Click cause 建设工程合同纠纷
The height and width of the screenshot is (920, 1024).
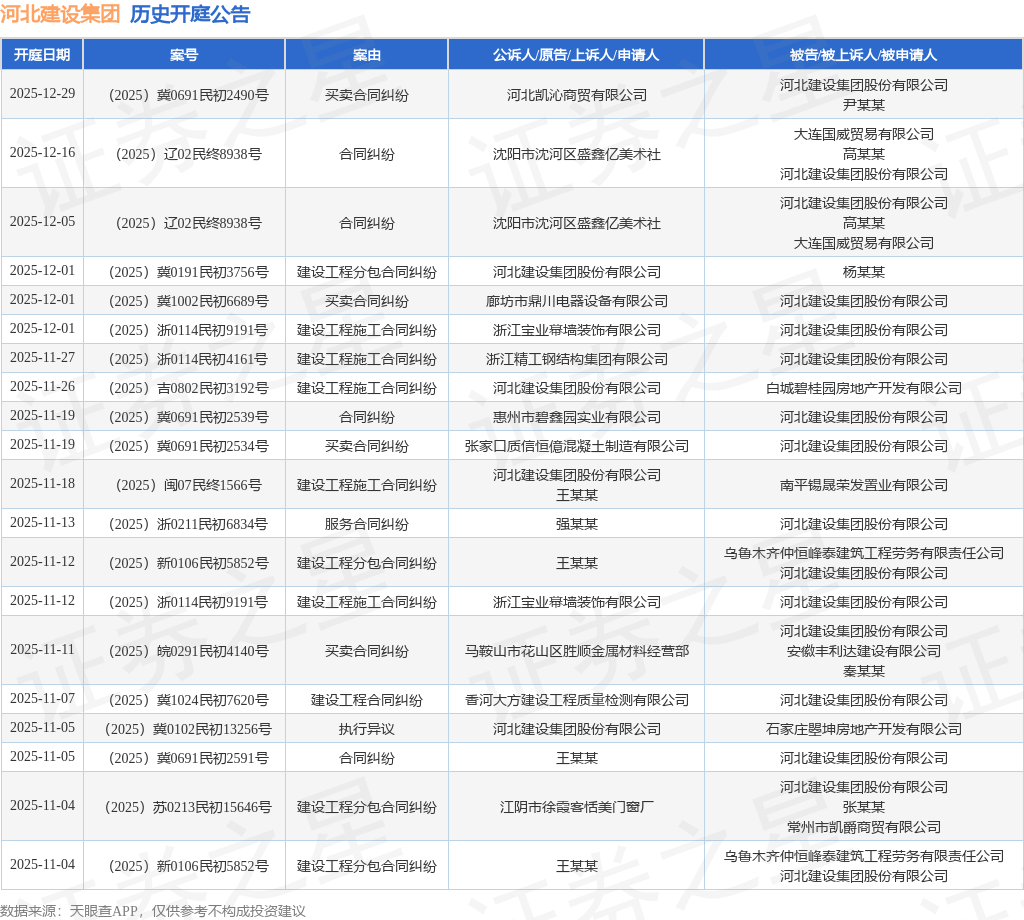coord(366,701)
